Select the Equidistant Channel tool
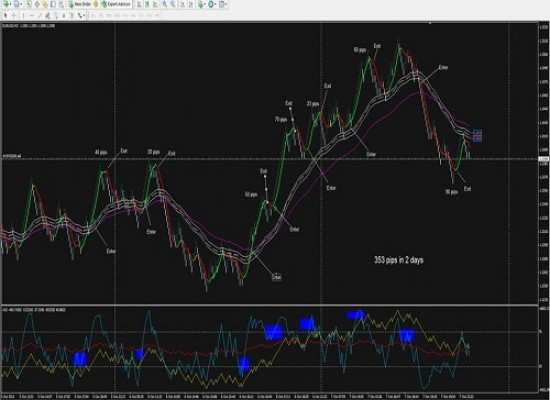550x400 pixels. click(x=47, y=15)
